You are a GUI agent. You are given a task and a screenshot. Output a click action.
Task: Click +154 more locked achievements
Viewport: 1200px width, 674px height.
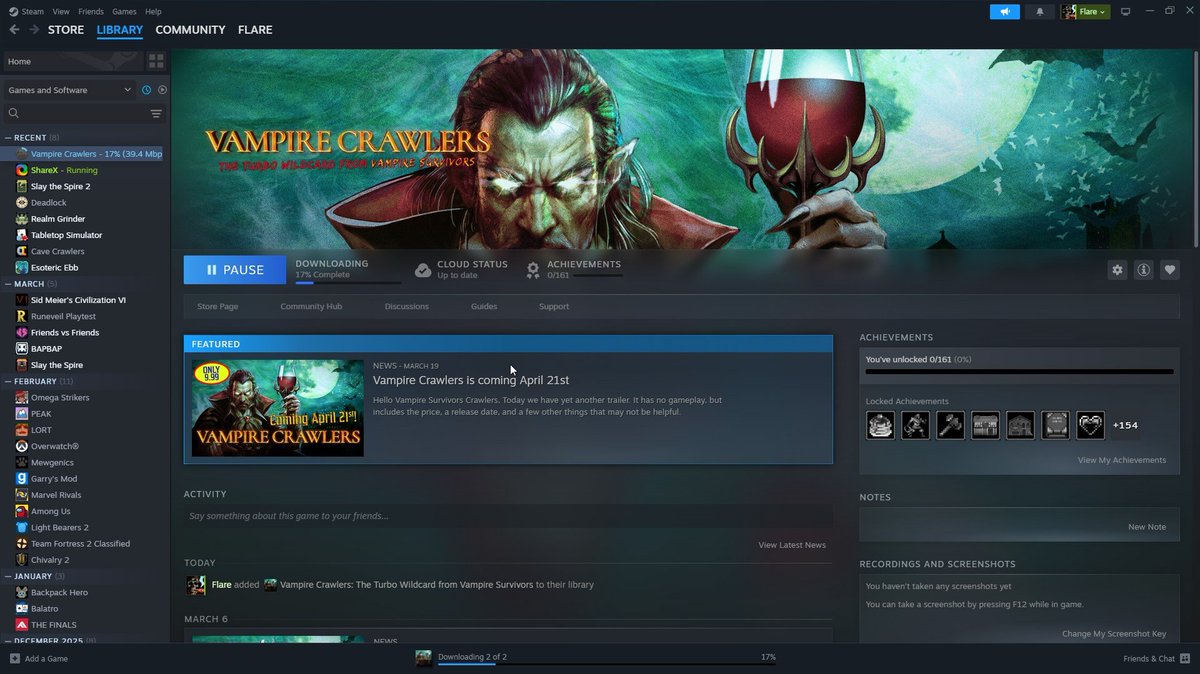click(1125, 425)
